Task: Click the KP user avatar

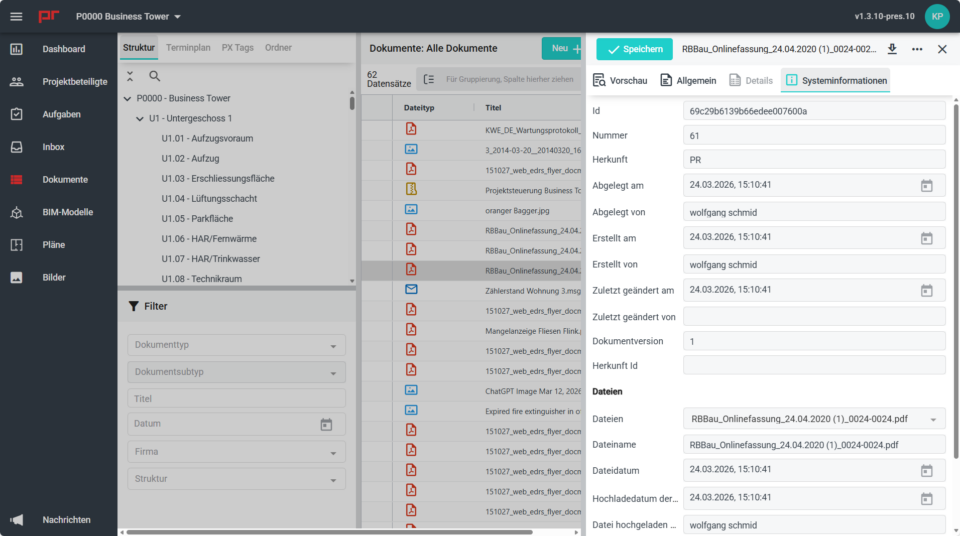Action: [937, 16]
